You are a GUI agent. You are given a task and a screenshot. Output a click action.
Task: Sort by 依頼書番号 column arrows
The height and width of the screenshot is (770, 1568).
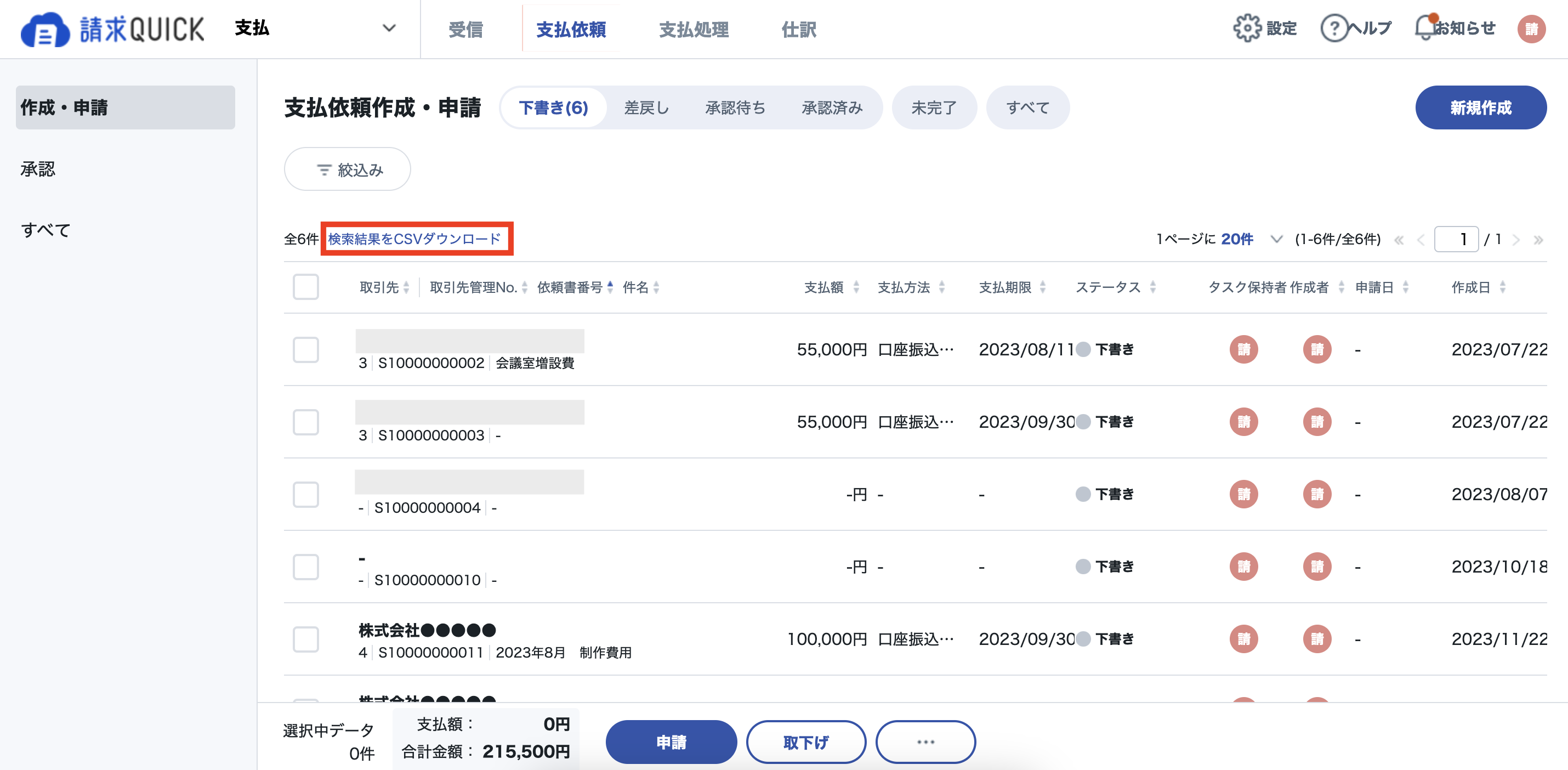click(x=610, y=287)
